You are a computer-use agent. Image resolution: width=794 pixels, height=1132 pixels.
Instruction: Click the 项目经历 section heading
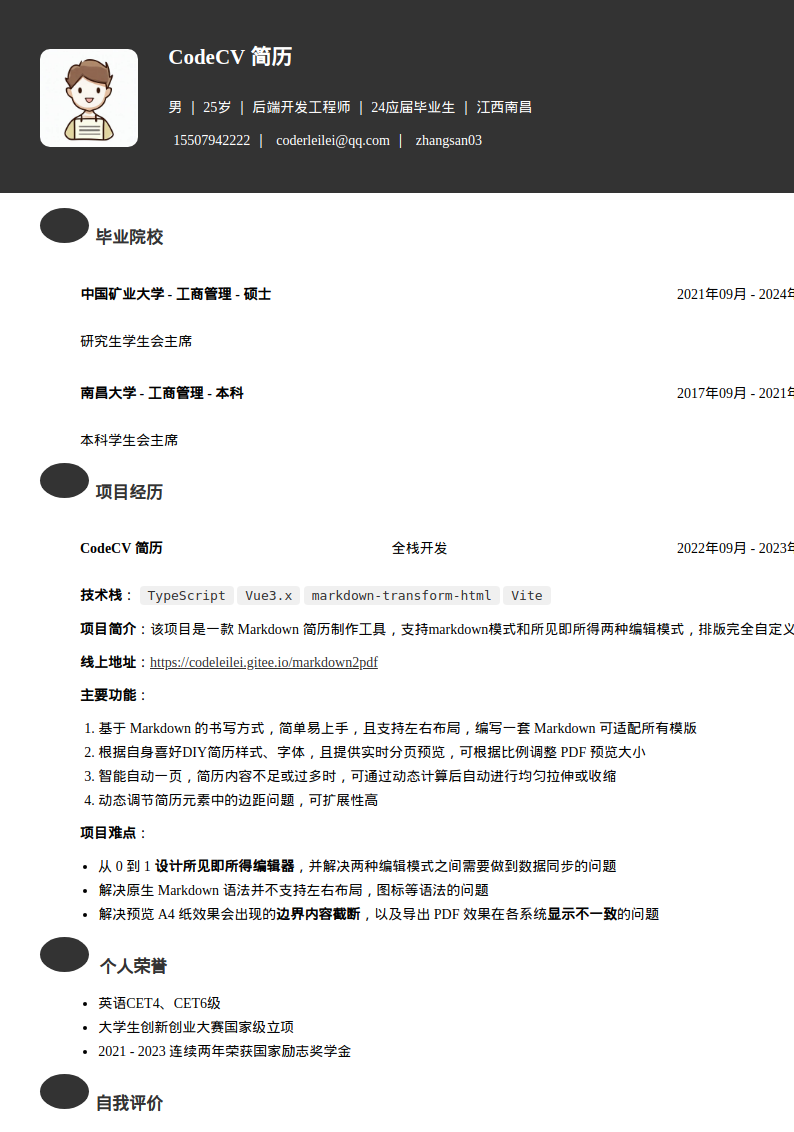(x=129, y=492)
